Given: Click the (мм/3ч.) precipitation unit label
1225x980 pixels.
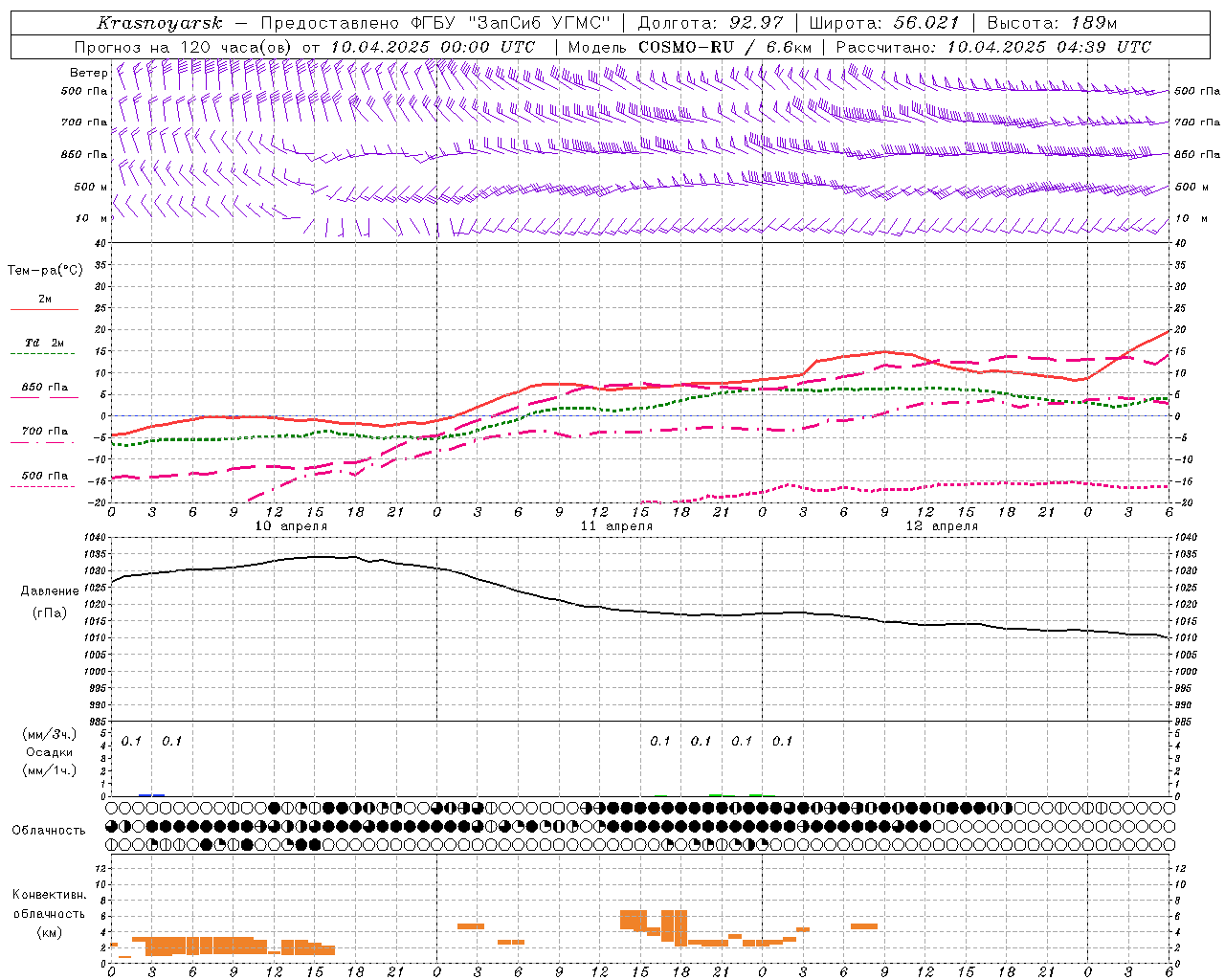Looking at the screenshot, I should (50, 734).
